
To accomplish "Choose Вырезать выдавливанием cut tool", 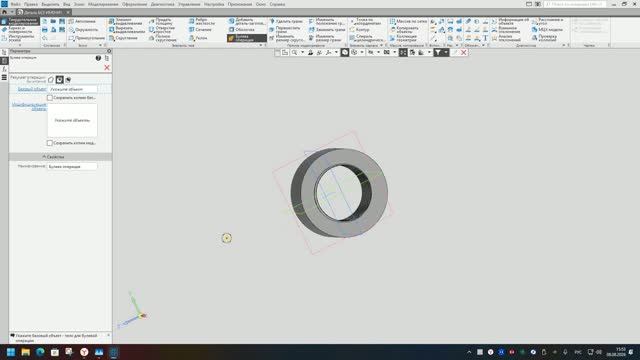I will [x=126, y=29].
